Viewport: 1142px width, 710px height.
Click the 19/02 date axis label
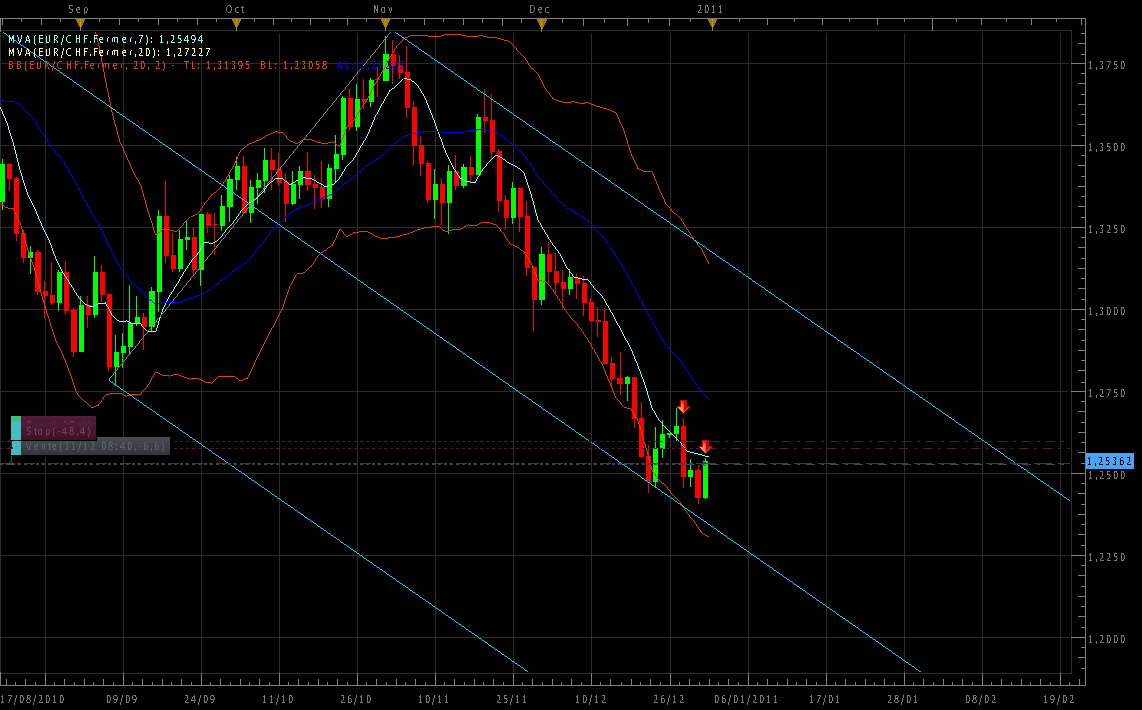[x=1058, y=699]
